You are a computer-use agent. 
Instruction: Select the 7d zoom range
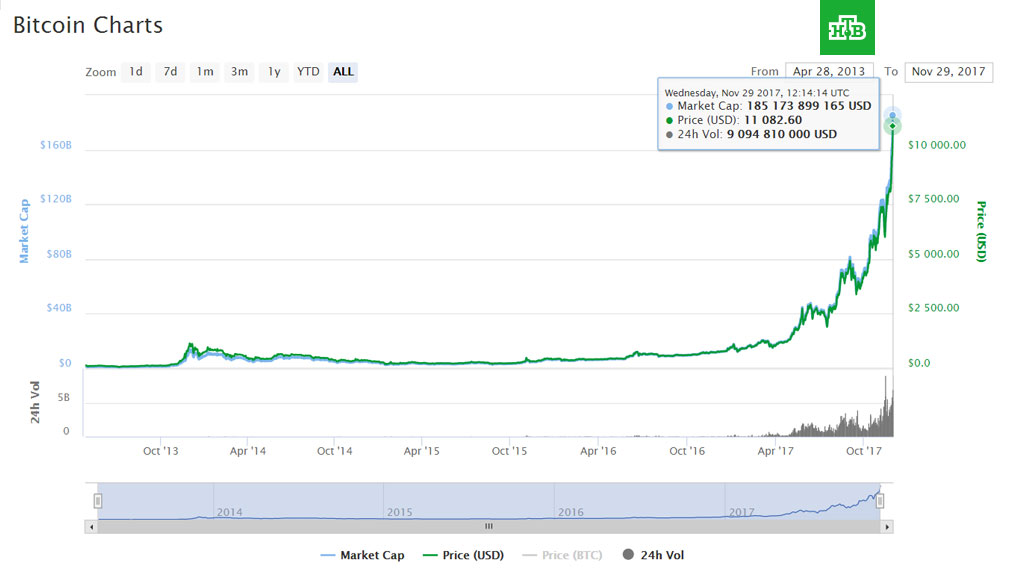coord(170,72)
